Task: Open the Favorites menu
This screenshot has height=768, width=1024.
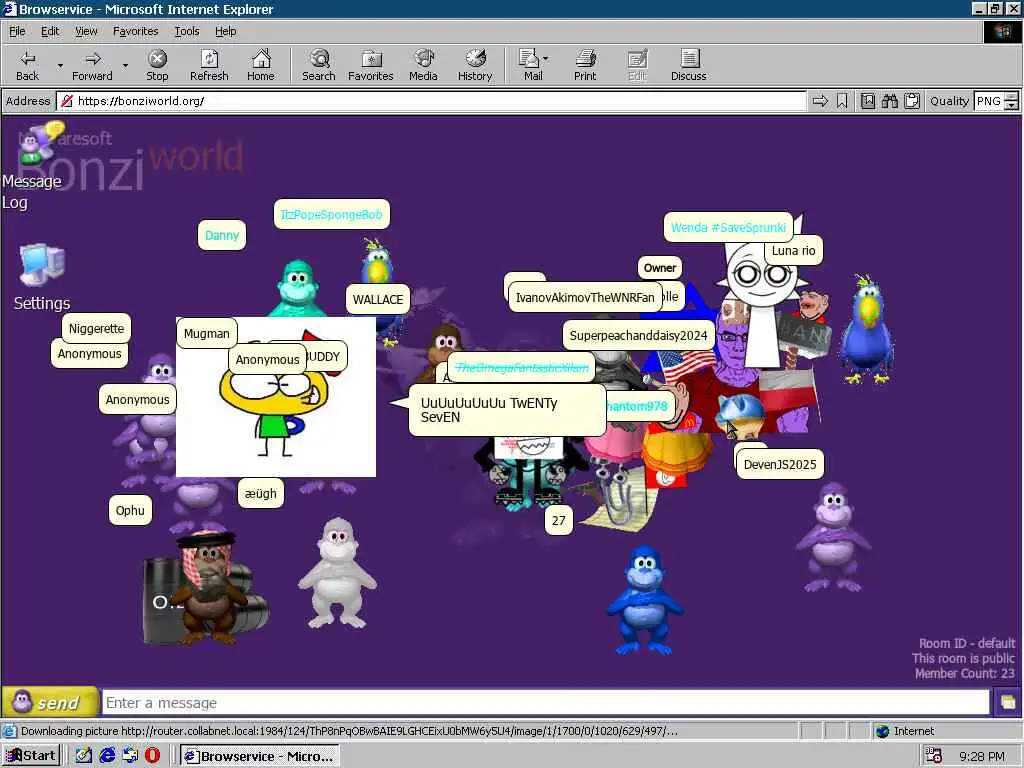Action: pyautogui.click(x=135, y=31)
